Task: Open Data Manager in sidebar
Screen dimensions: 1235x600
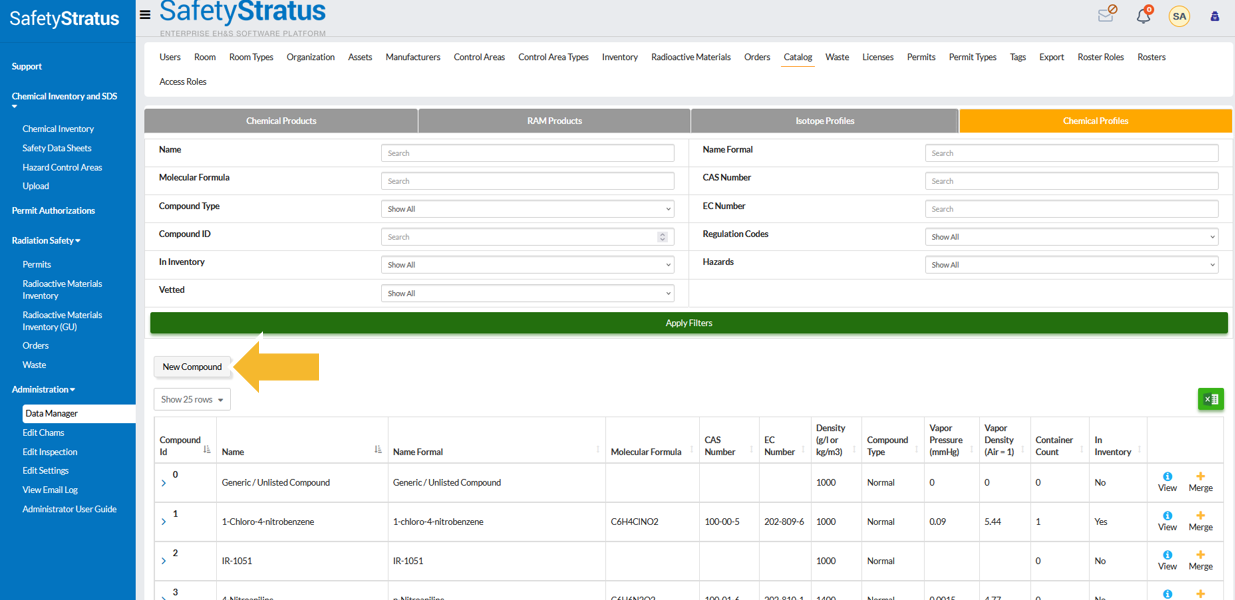Action: coord(79,413)
